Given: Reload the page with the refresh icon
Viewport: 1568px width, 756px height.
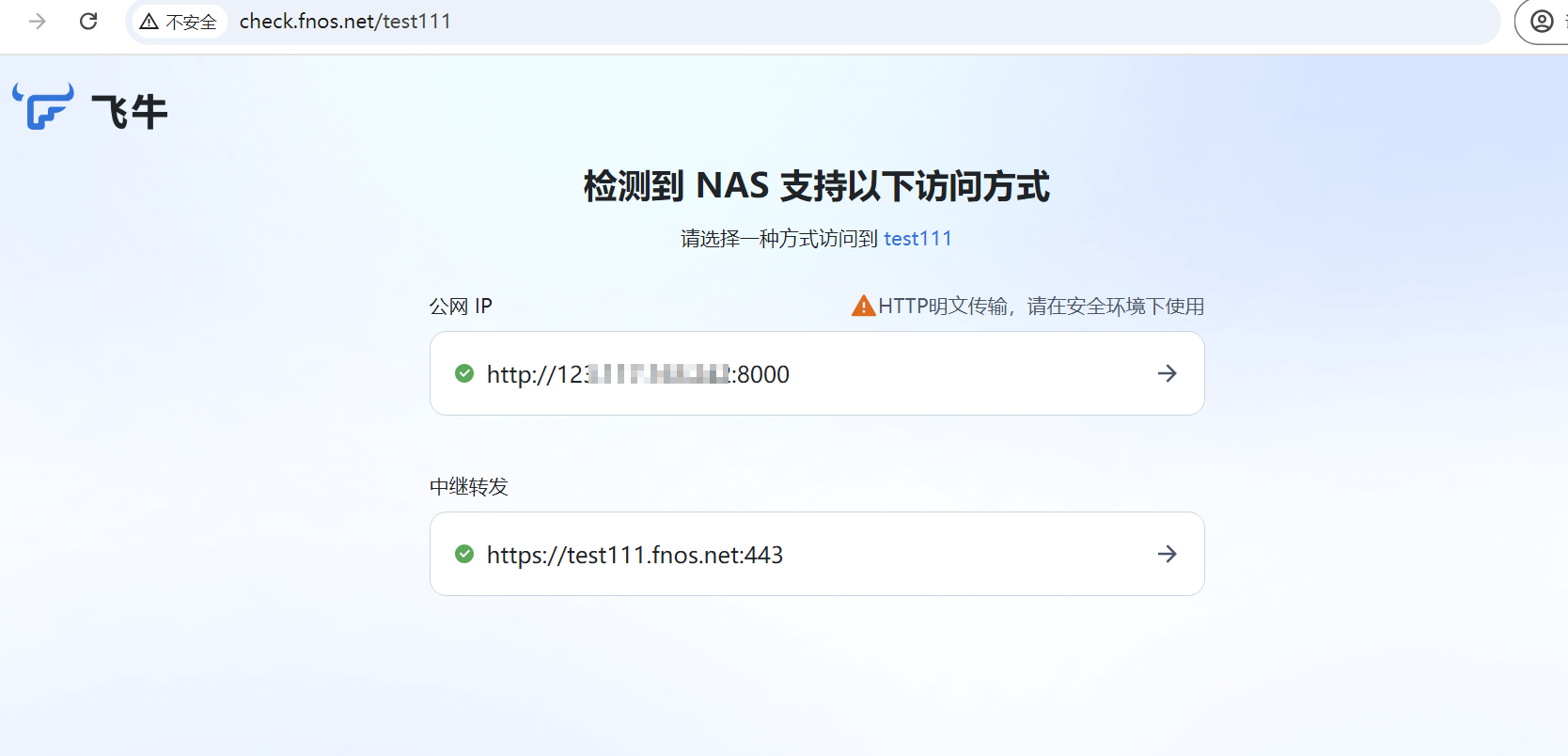Looking at the screenshot, I should pyautogui.click(x=88, y=21).
